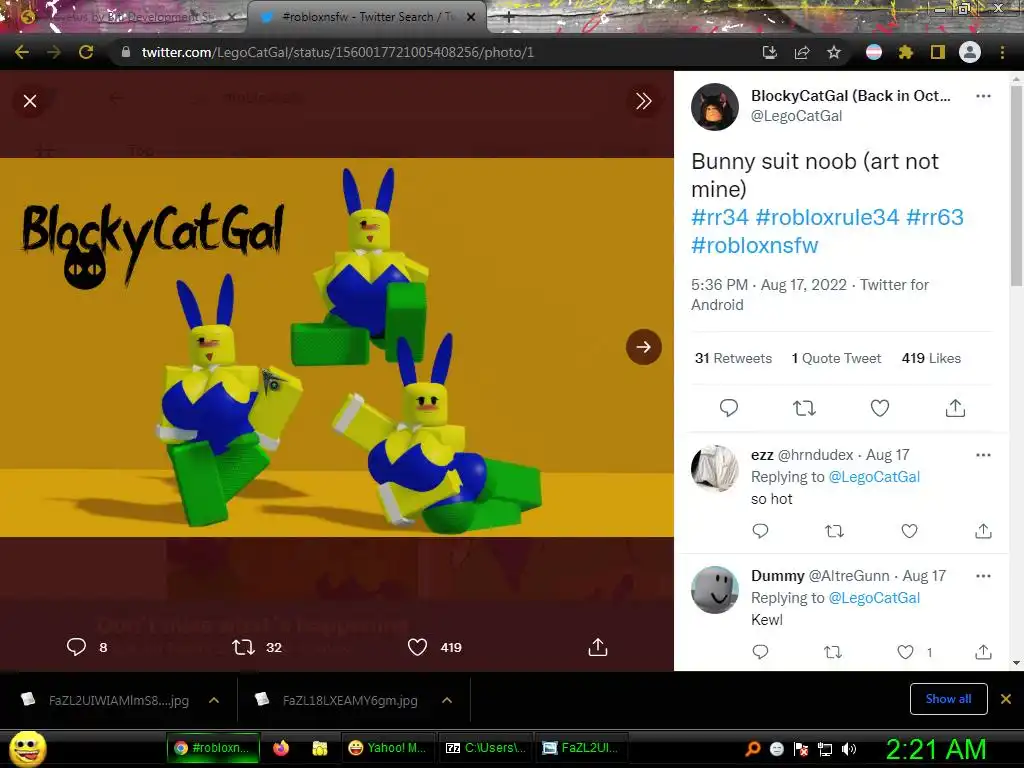Open BlockyCatGal profile avatar
Image resolution: width=1024 pixels, height=768 pixels.
715,107
